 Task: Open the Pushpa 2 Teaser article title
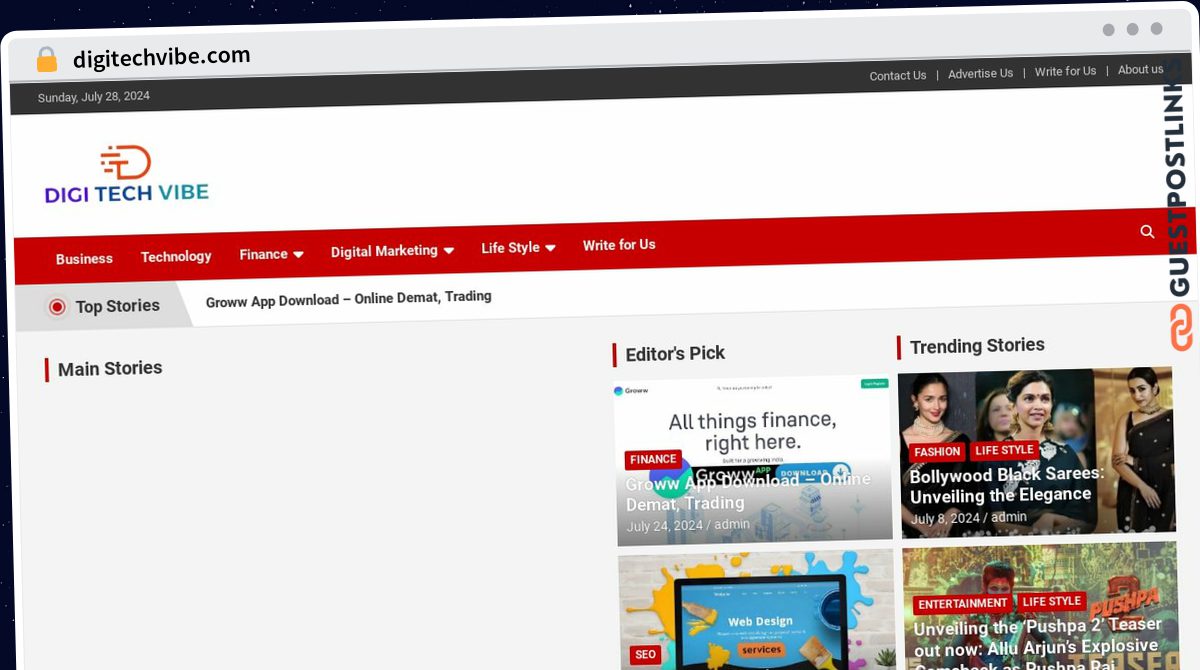coord(1038,645)
